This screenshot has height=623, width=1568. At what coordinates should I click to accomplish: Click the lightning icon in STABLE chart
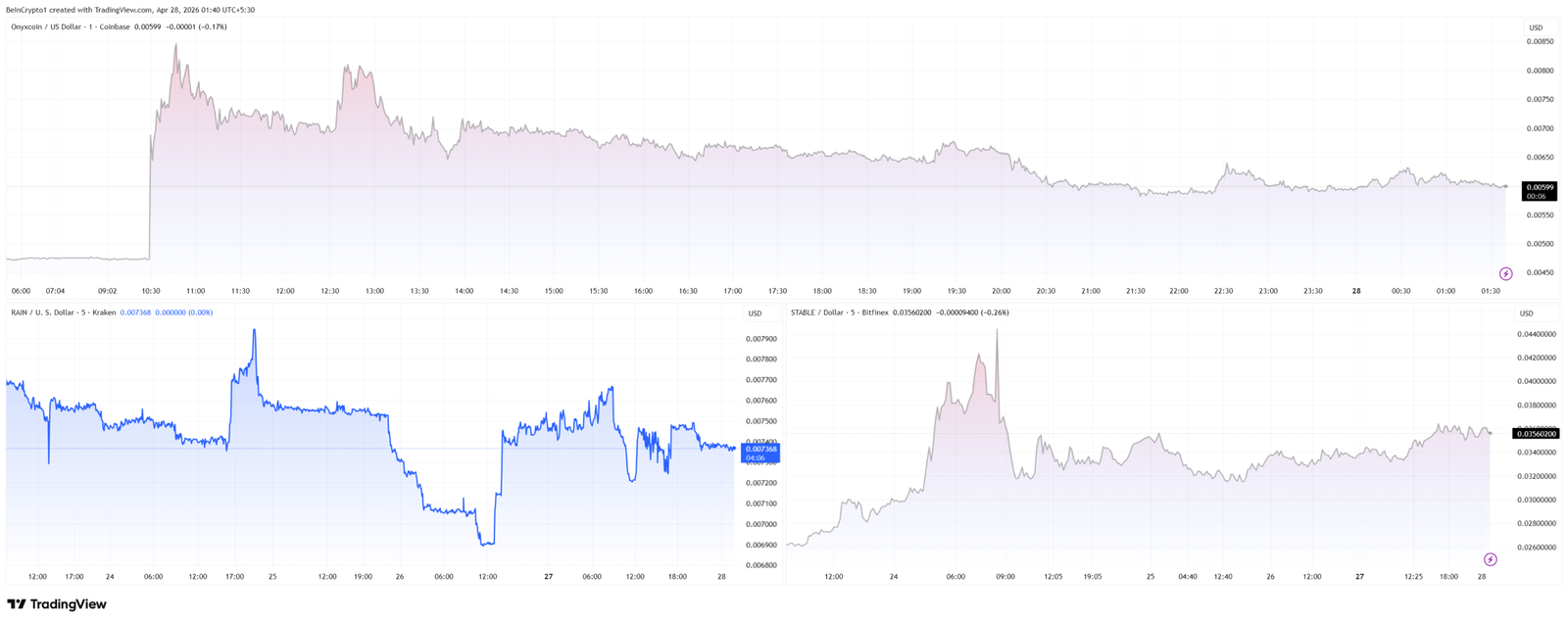1490,559
